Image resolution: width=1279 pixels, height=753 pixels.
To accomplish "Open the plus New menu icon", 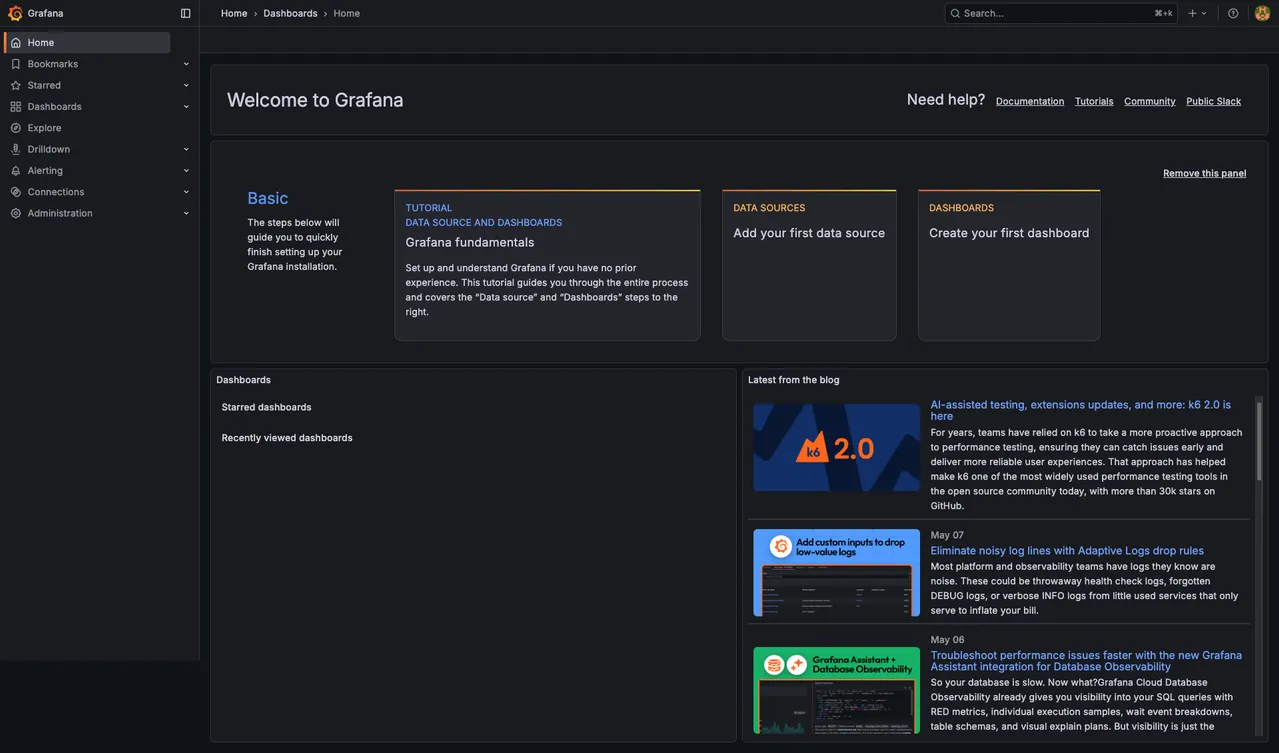I will click(x=1192, y=13).
